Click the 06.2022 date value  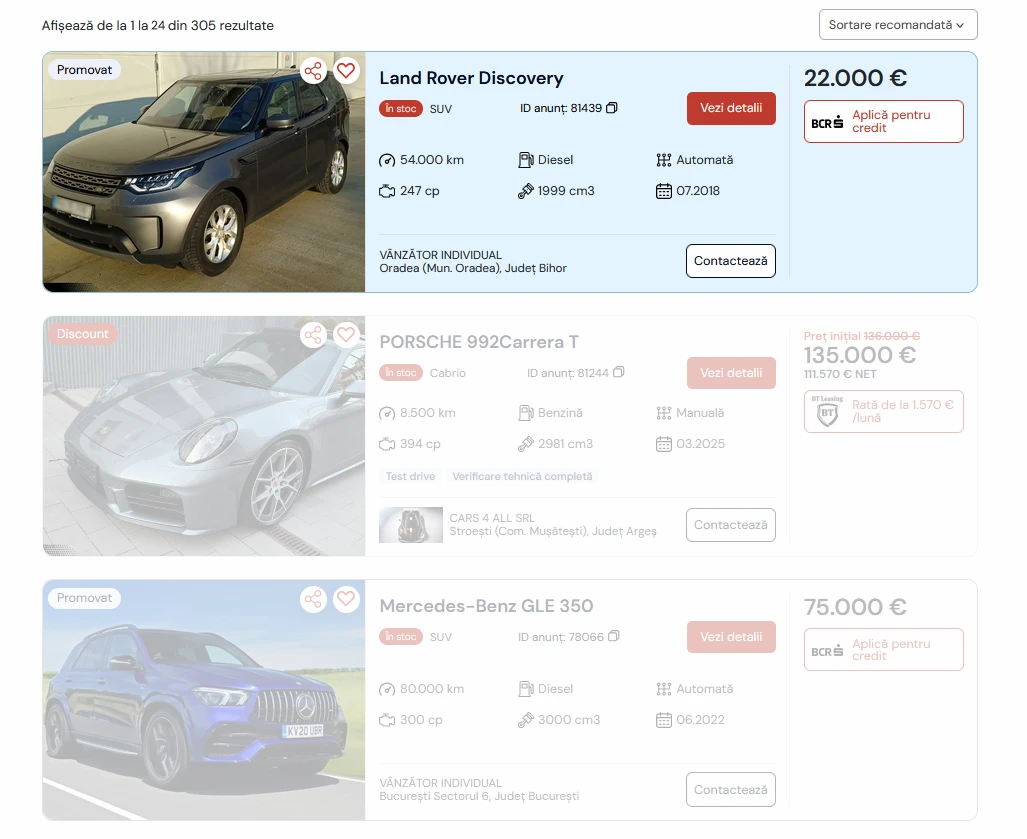click(x=700, y=720)
